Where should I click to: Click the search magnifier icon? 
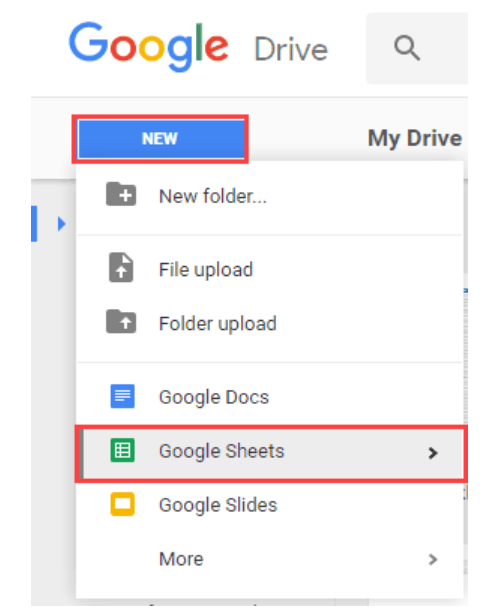(x=407, y=48)
